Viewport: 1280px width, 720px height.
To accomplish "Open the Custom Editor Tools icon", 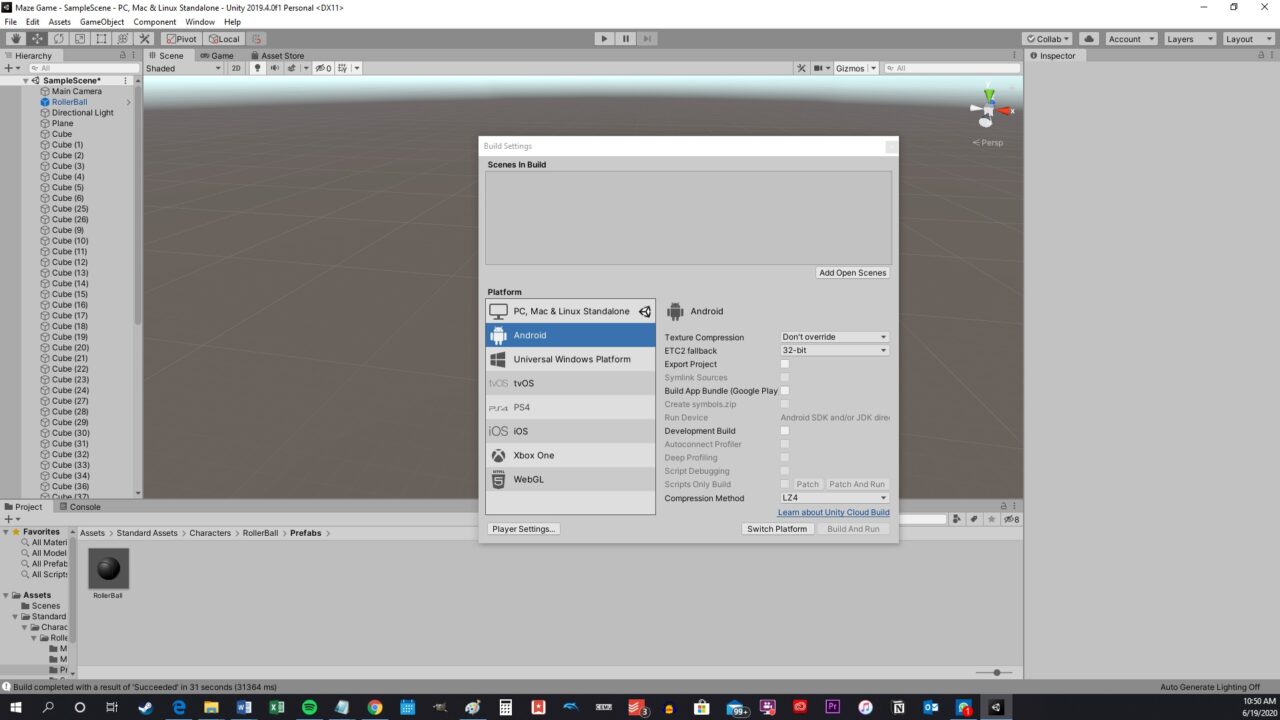I will coord(144,38).
